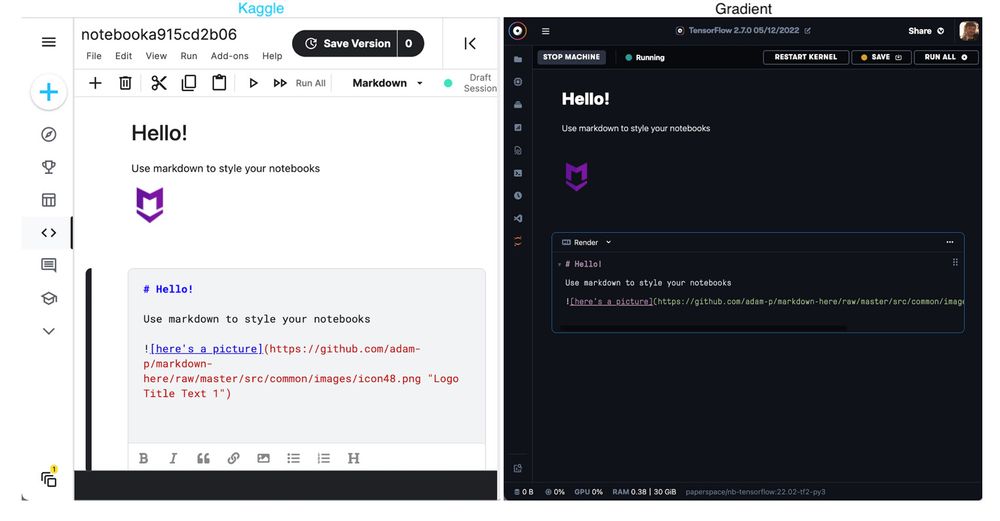The height and width of the screenshot is (521, 1000).
Task: Click the scissors cut cell icon
Action: (159, 83)
